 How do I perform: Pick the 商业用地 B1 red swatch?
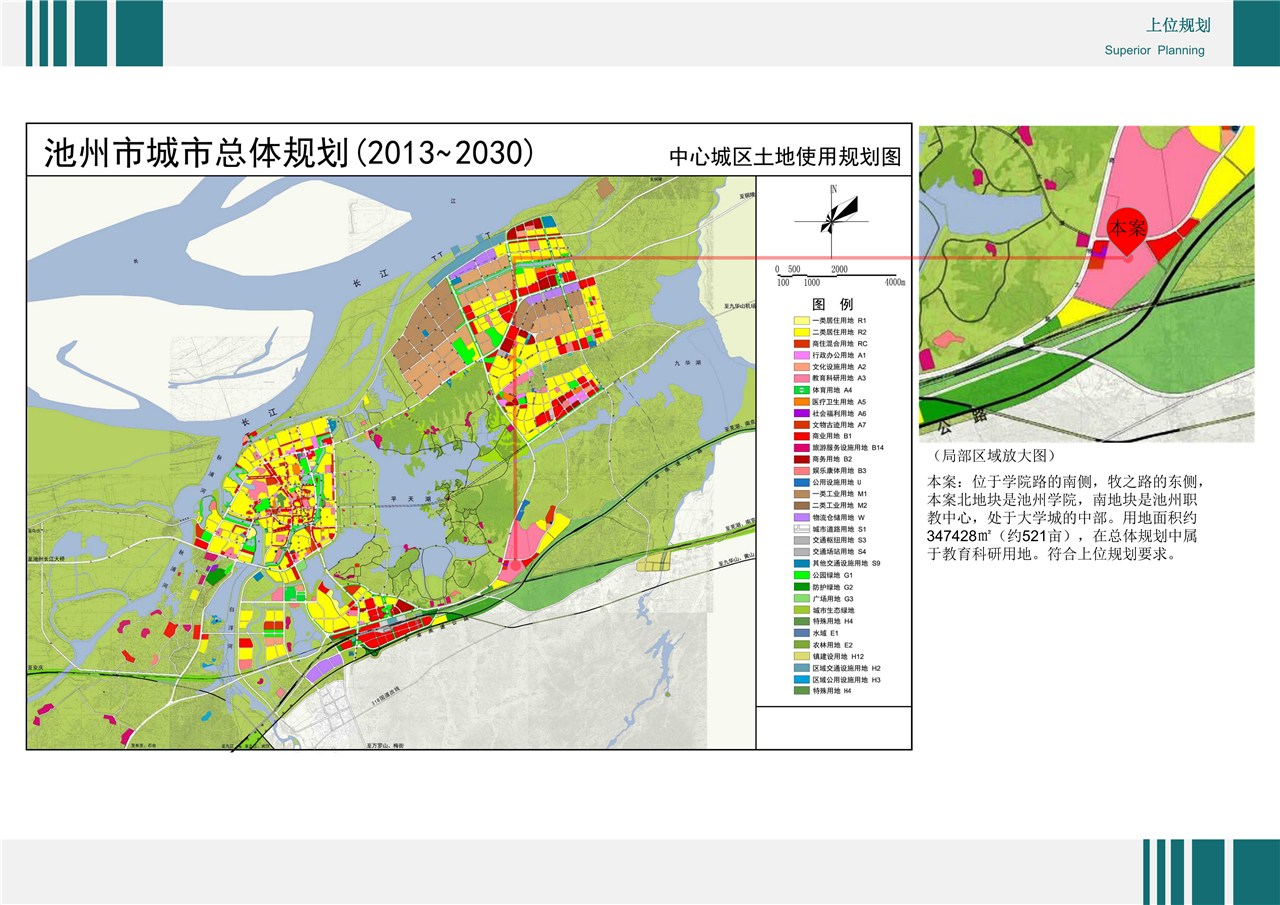coord(801,436)
